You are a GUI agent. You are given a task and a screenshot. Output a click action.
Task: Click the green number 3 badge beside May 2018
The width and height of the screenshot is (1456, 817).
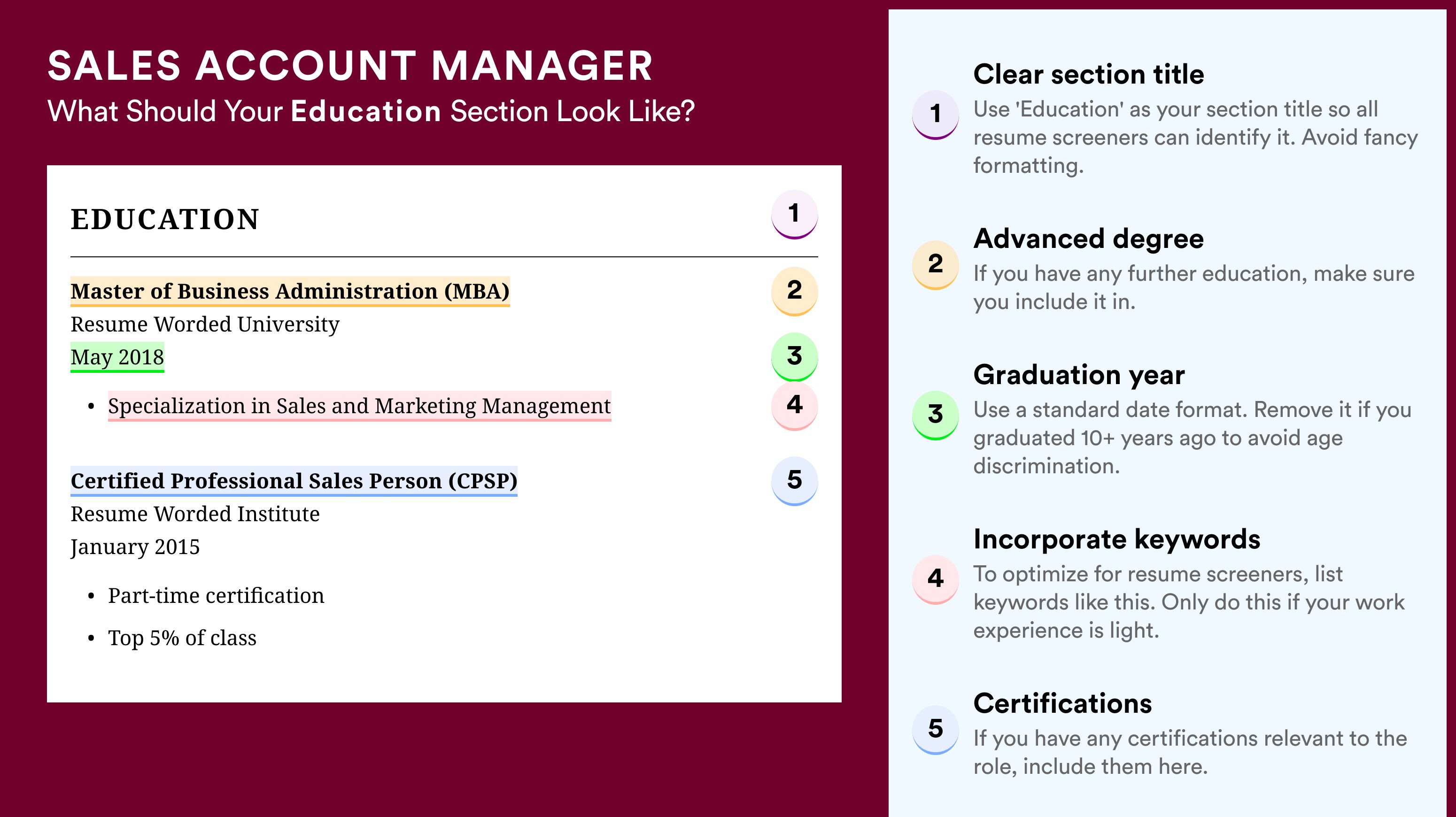point(794,356)
